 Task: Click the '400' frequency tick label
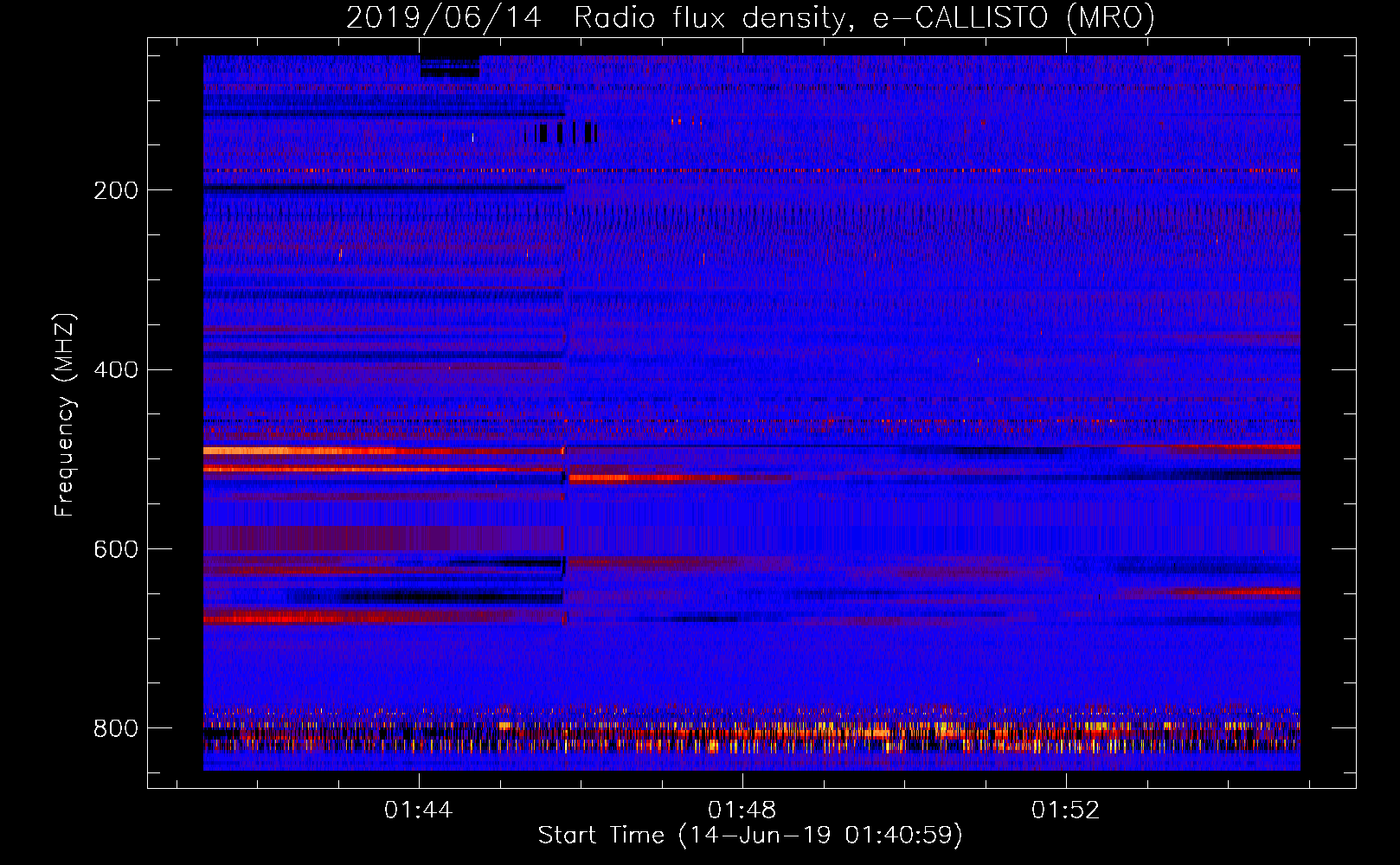coord(116,370)
